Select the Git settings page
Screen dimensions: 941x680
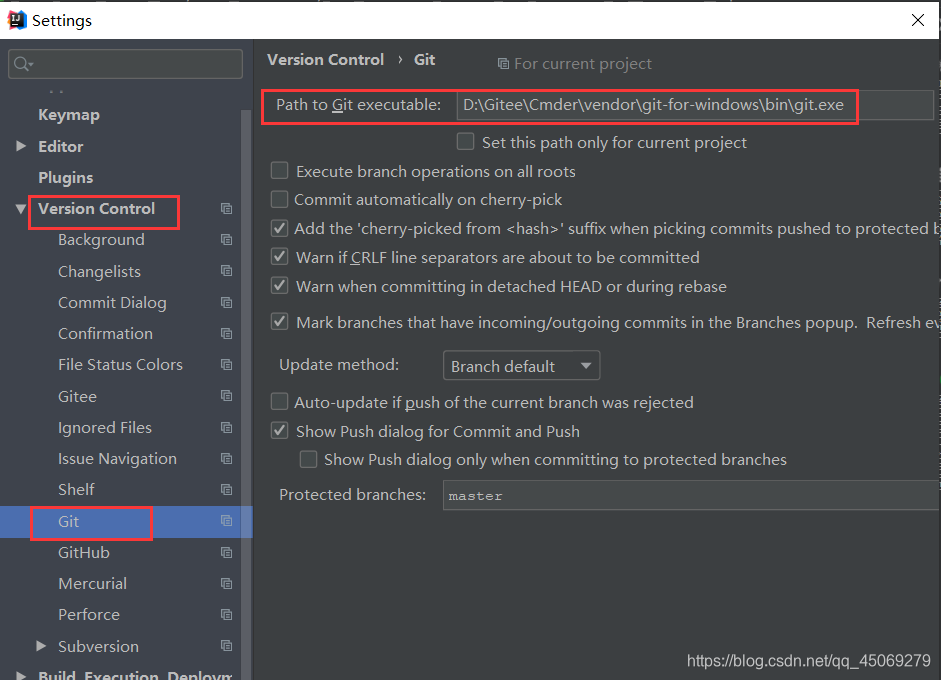click(68, 521)
